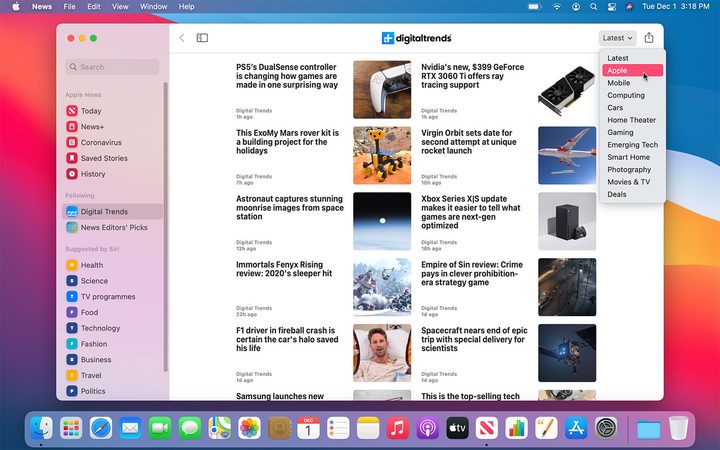Go back with the back arrow
The height and width of the screenshot is (450, 720).
click(x=182, y=38)
